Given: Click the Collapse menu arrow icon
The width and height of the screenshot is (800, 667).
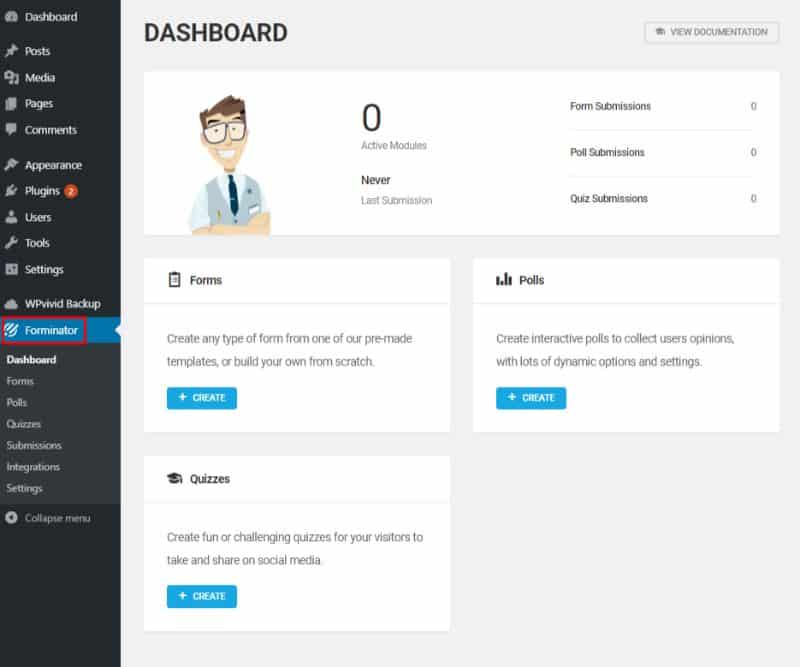Looking at the screenshot, I should click(x=11, y=517).
